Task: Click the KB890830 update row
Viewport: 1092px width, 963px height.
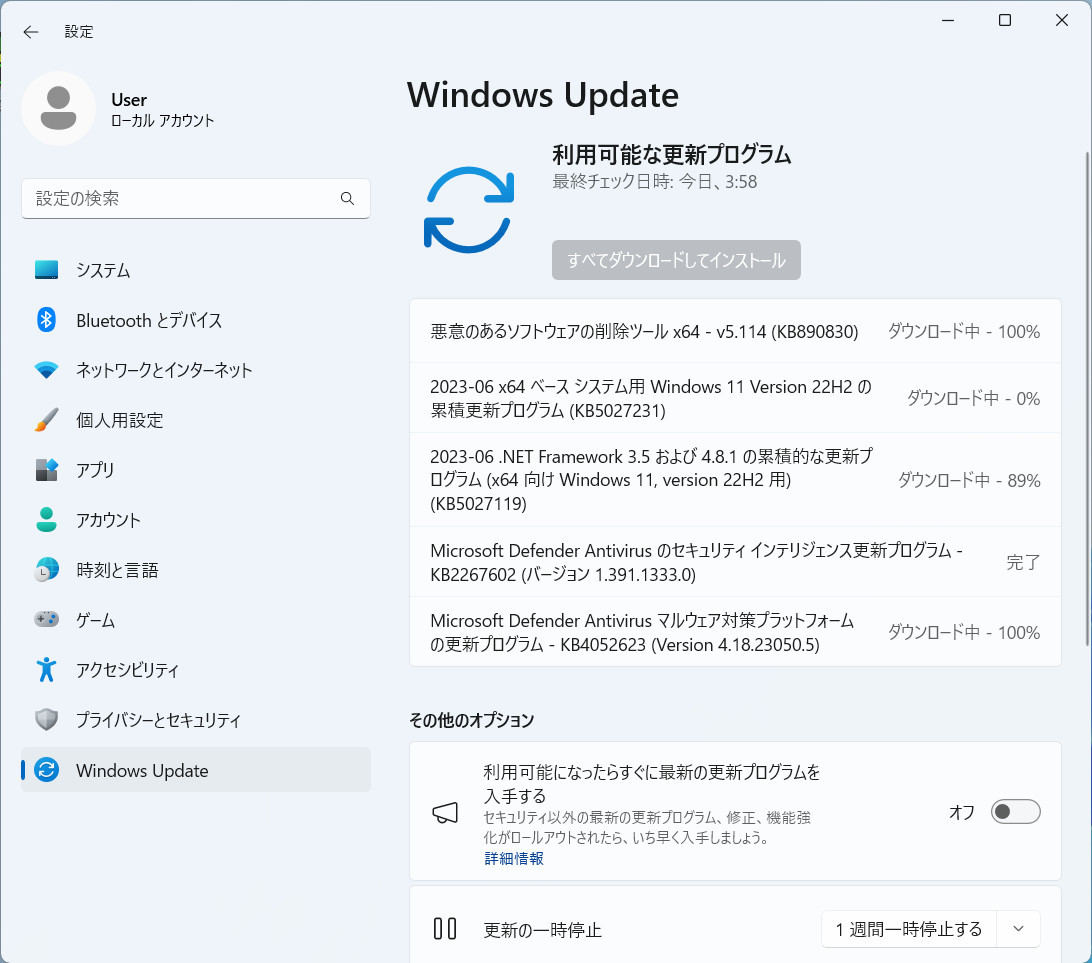Action: (735, 331)
